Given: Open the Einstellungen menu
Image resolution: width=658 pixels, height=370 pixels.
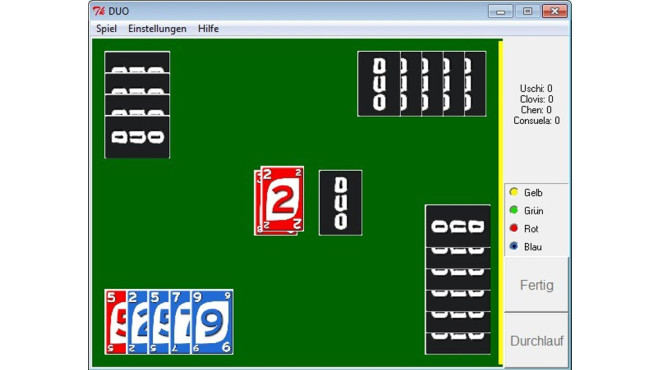Looking at the screenshot, I should coord(157,29).
